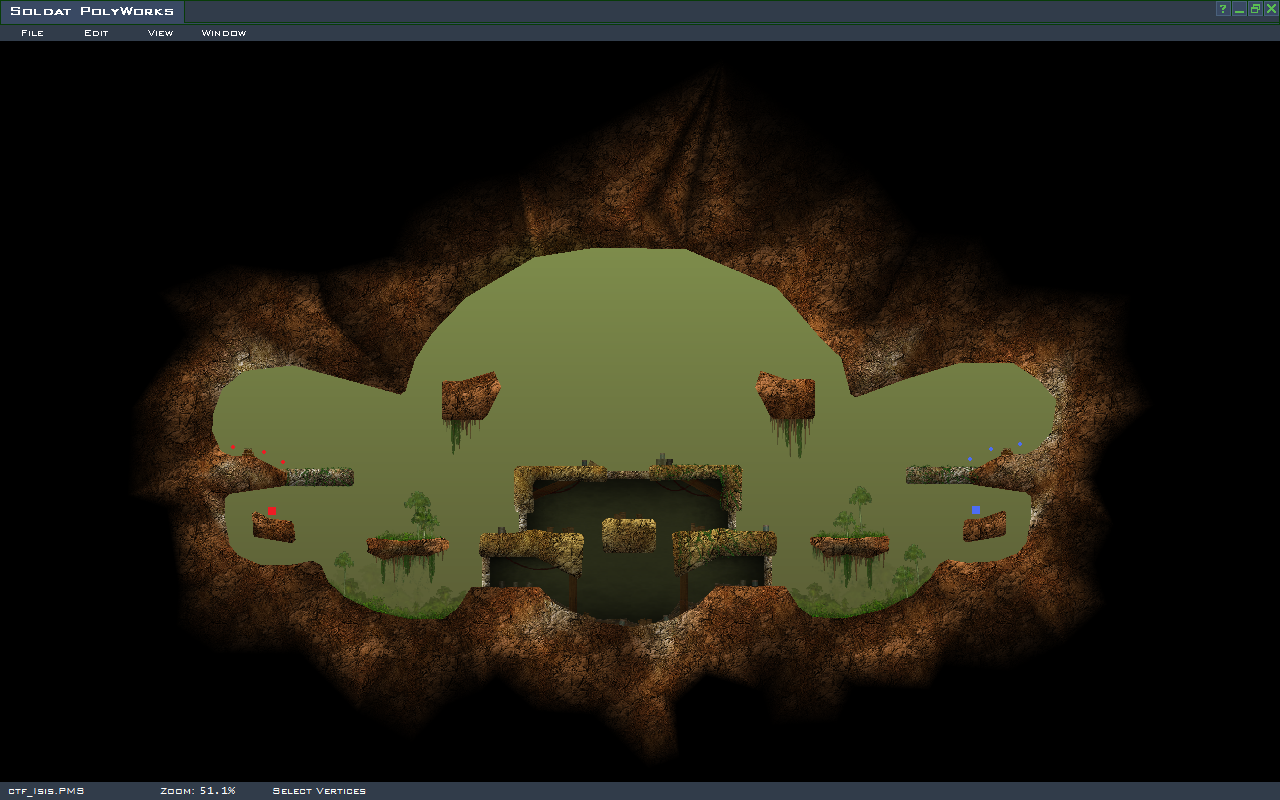Viewport: 1280px width, 800px height.
Task: Close the PolyWorks editor window
Action: 1271,9
